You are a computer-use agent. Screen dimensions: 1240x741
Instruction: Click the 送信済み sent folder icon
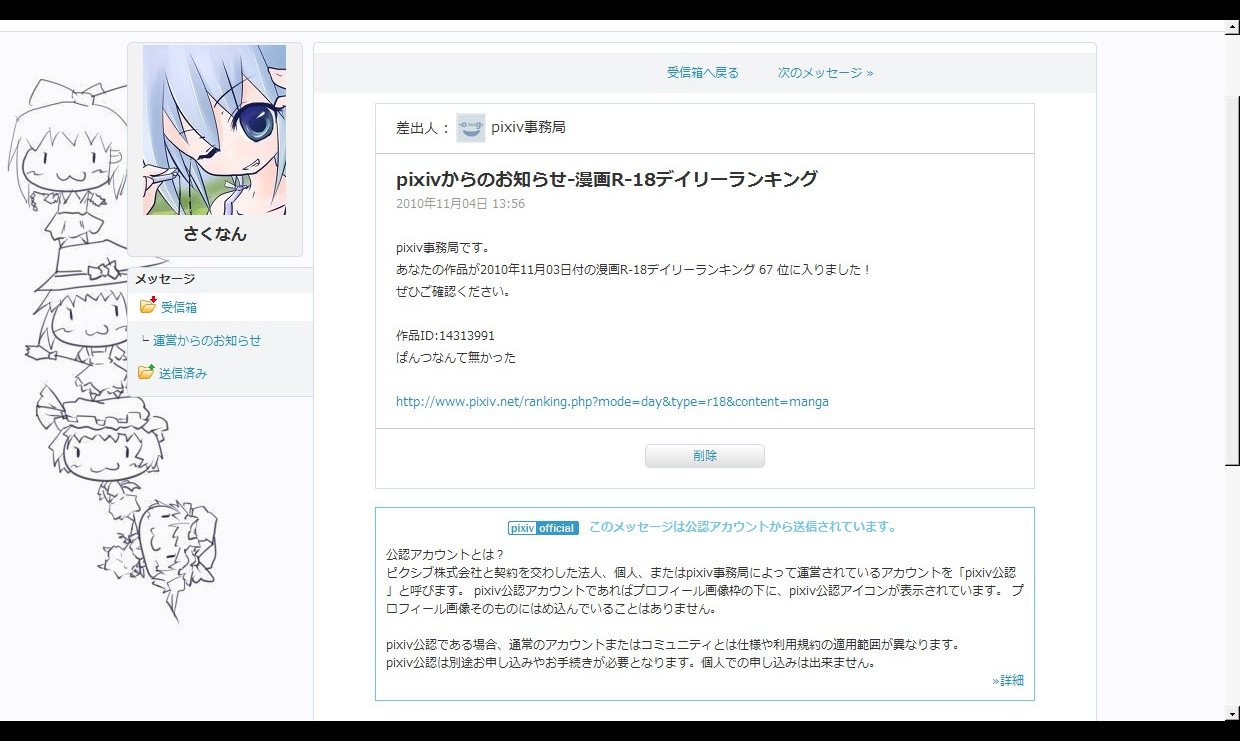147,372
